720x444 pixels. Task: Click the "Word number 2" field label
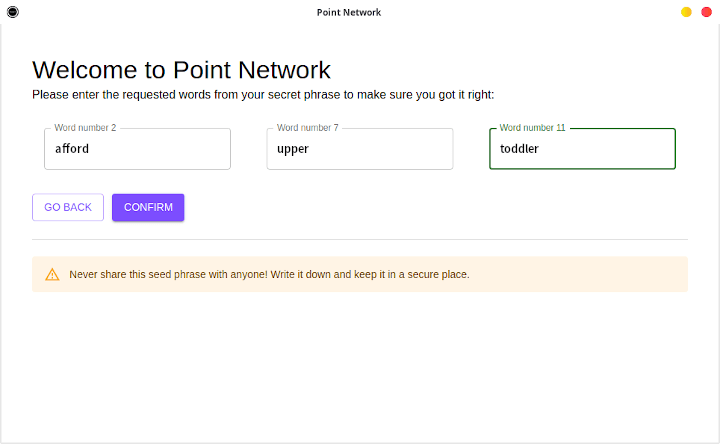(85, 128)
